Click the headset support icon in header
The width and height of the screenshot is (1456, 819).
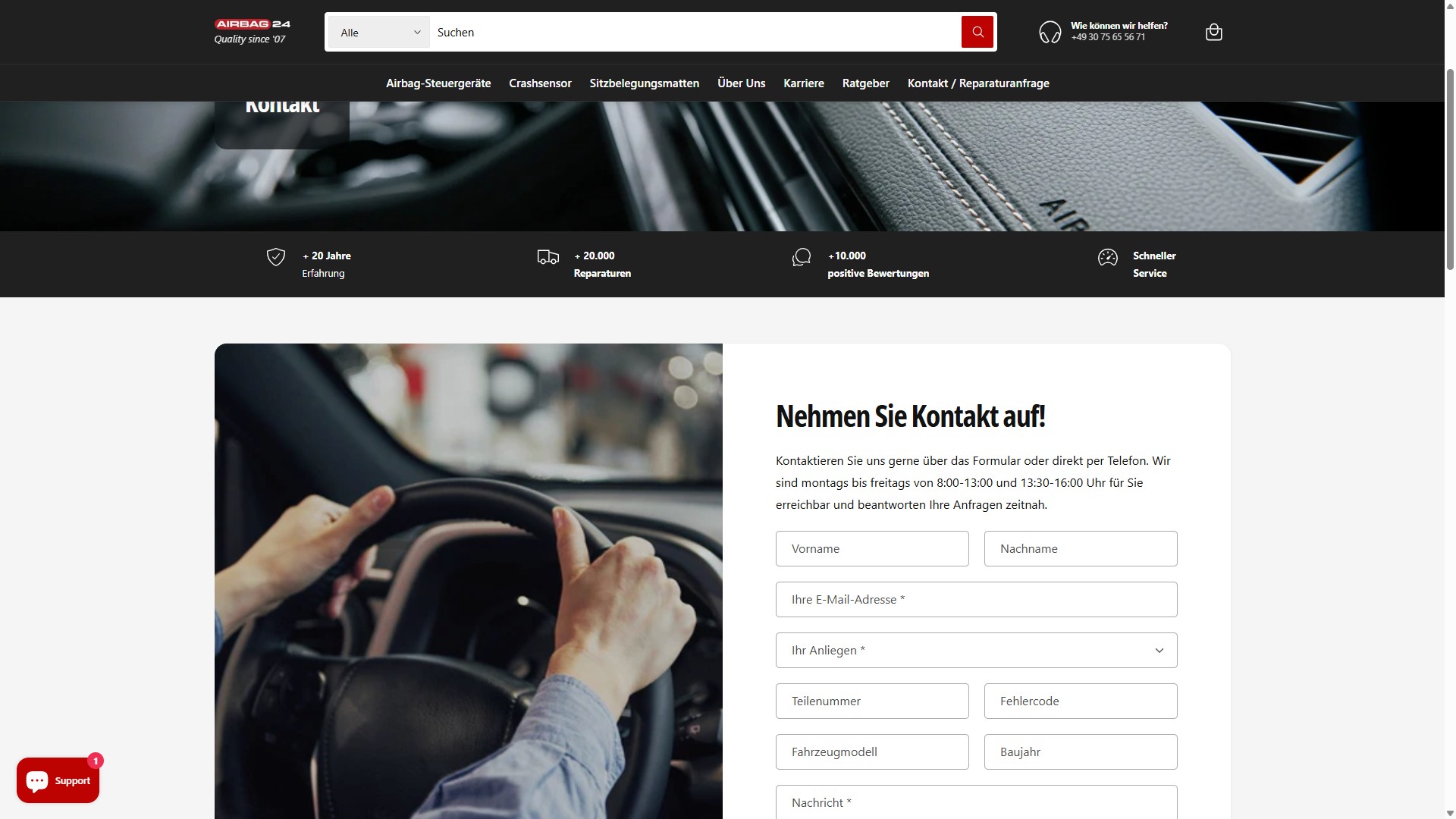click(x=1050, y=32)
